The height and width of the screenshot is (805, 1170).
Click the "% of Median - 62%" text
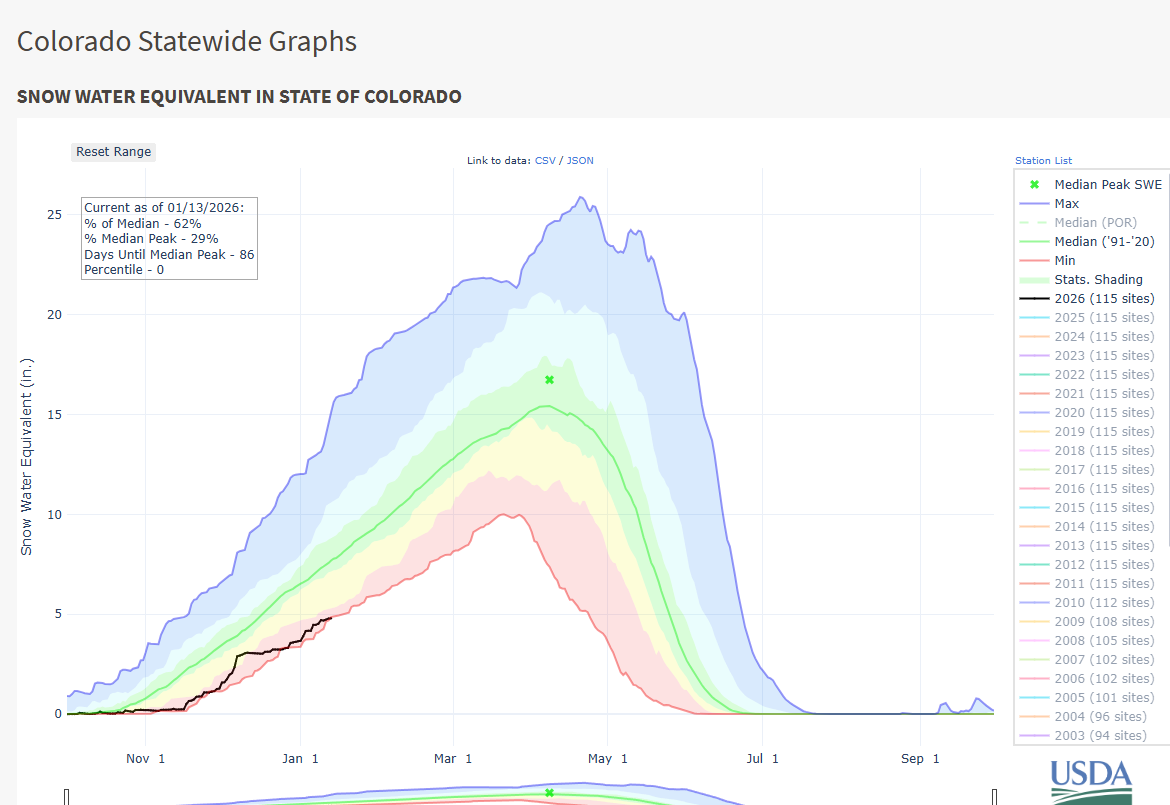click(143, 224)
